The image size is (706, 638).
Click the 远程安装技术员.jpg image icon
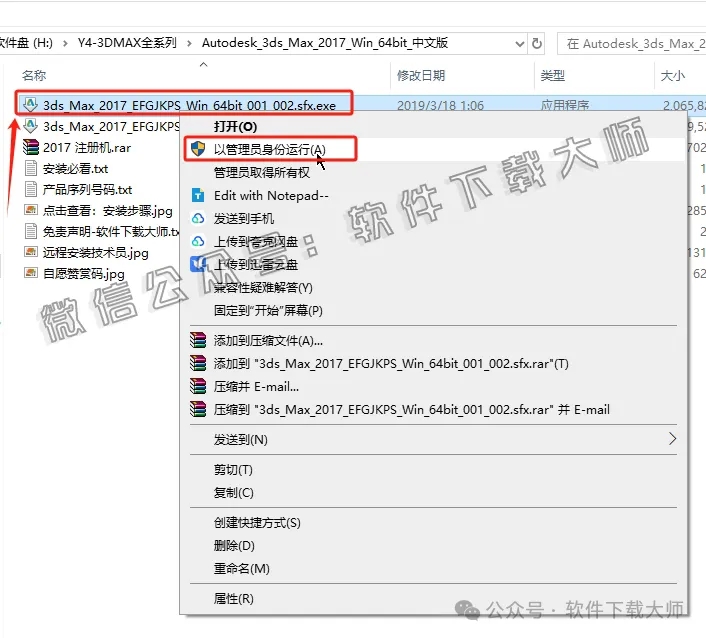(x=31, y=252)
